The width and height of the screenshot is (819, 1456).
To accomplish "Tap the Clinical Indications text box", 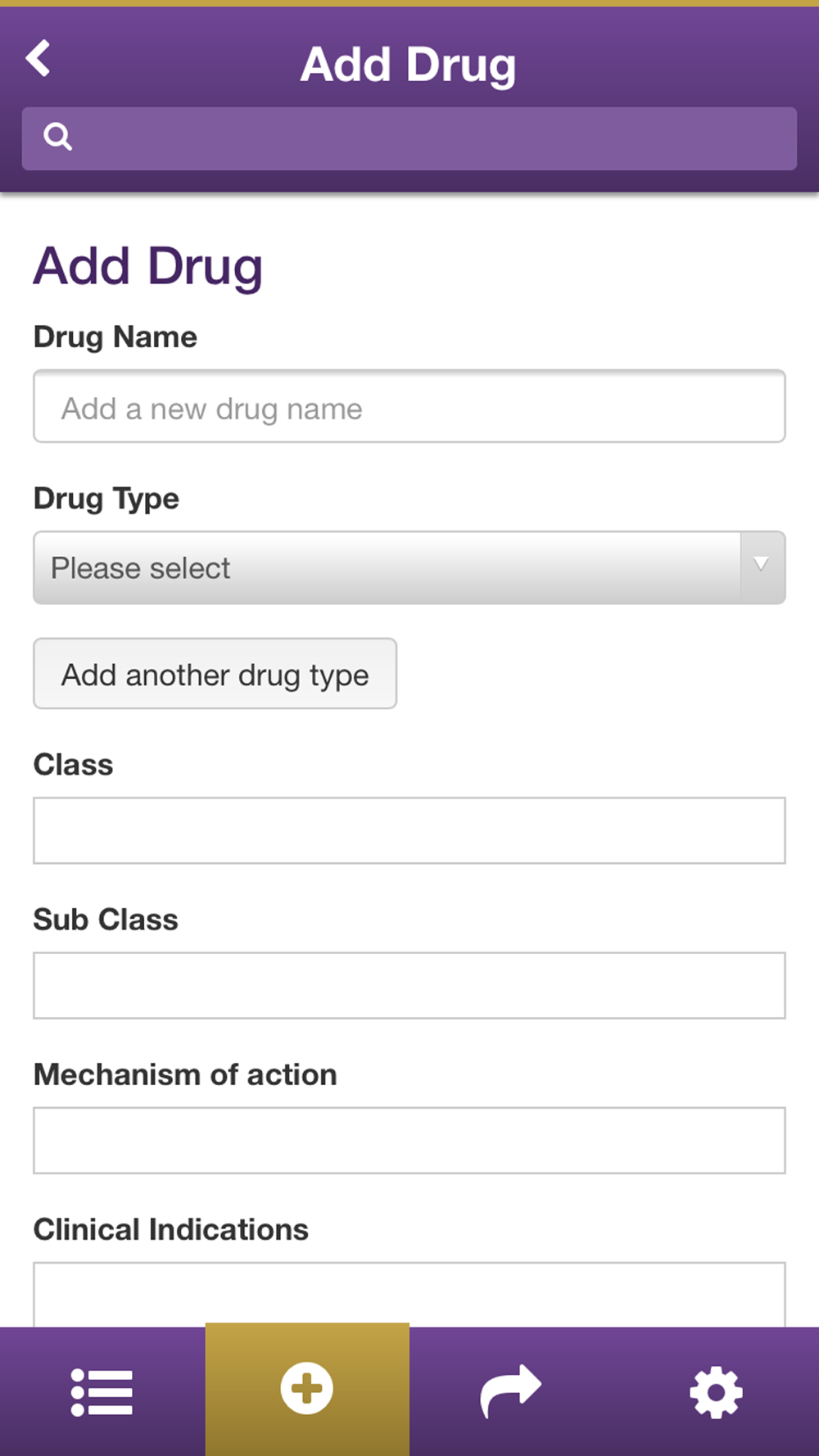I will coord(409,1294).
